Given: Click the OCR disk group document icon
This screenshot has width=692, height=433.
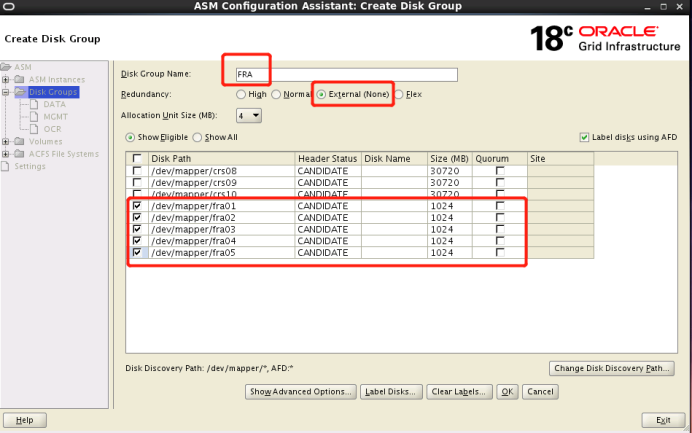Looking at the screenshot, I should [x=34, y=129].
